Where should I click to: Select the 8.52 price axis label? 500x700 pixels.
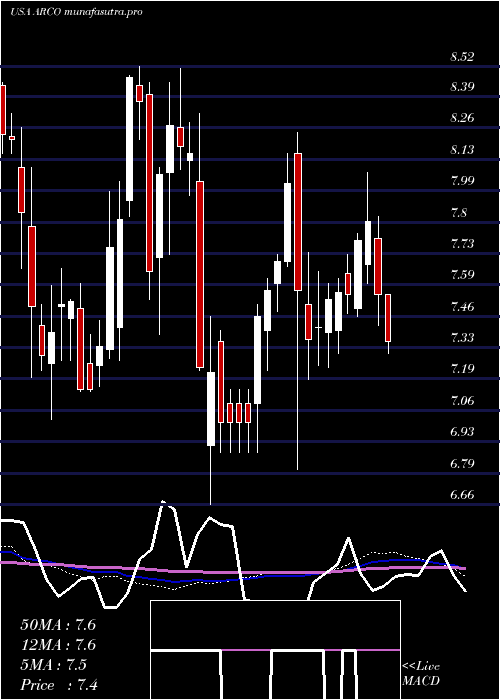click(x=462, y=57)
